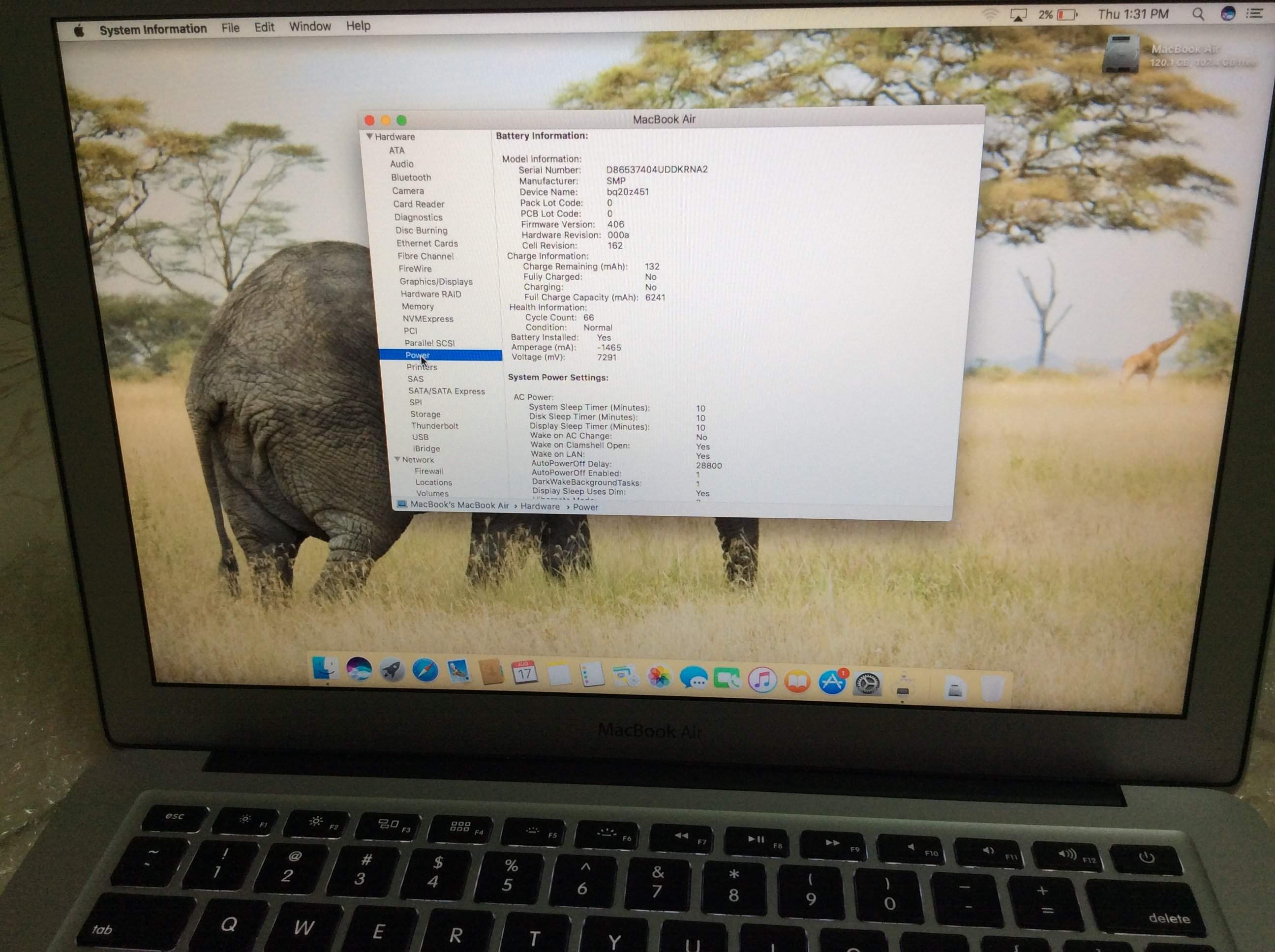The width and height of the screenshot is (1275, 952).
Task: Open Mail stamp icon in Dock
Action: 458,672
